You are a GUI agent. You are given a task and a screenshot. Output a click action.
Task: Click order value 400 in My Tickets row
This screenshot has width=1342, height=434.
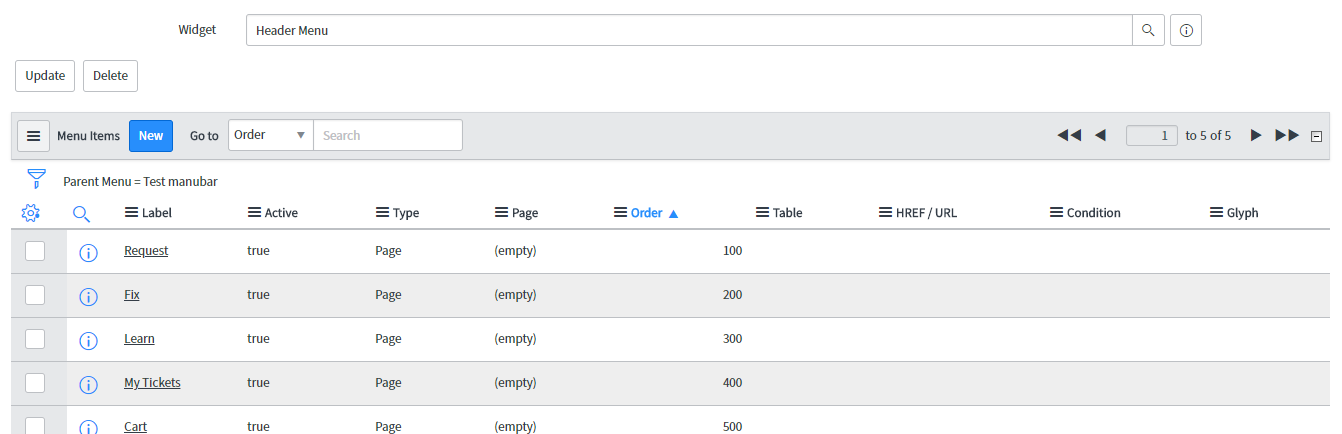[x=732, y=383]
